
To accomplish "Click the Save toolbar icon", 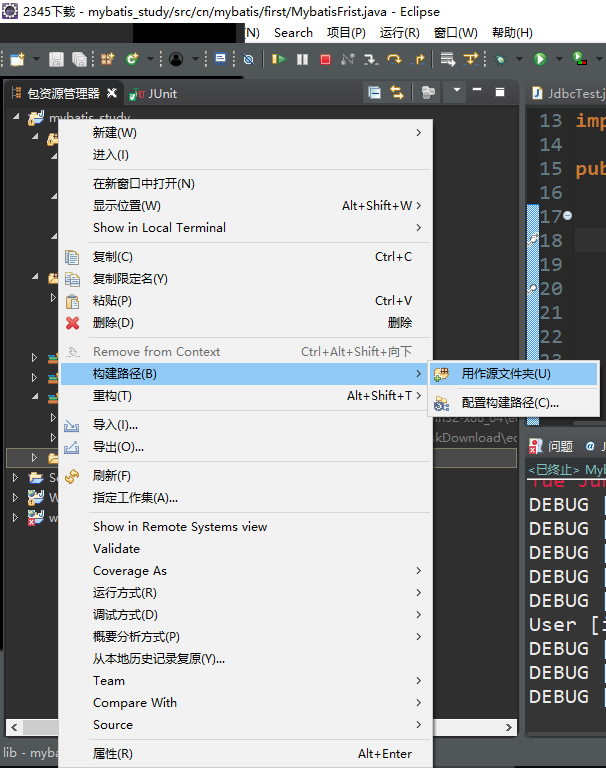I will [56, 59].
